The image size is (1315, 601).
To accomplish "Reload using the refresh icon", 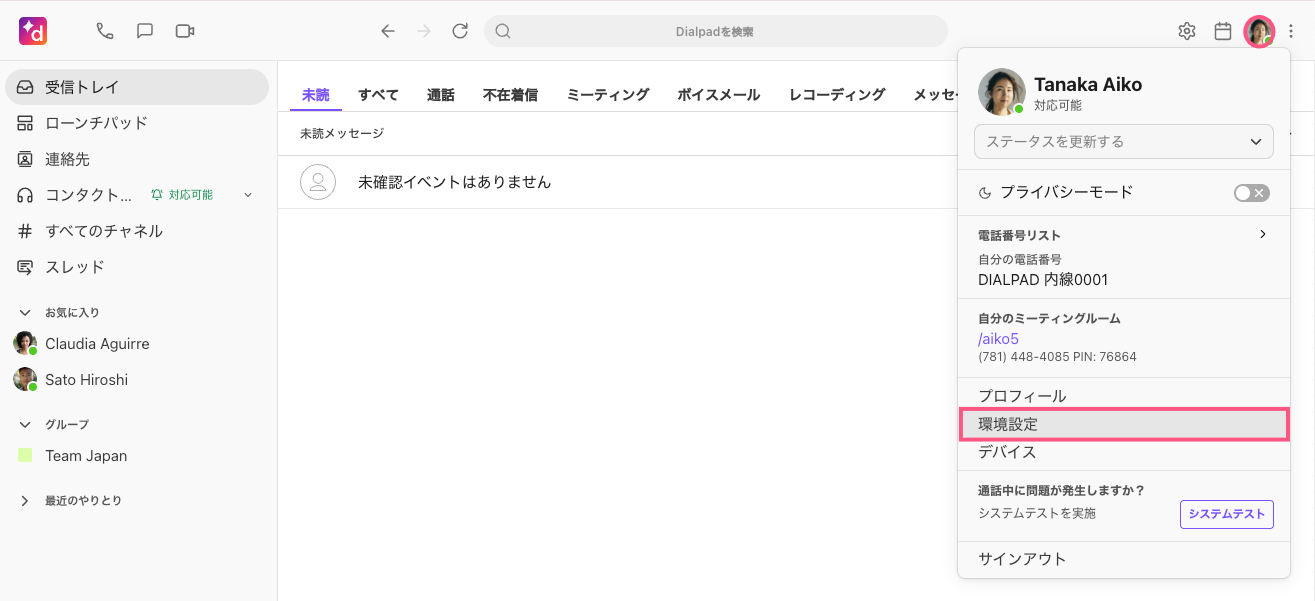I will [460, 31].
